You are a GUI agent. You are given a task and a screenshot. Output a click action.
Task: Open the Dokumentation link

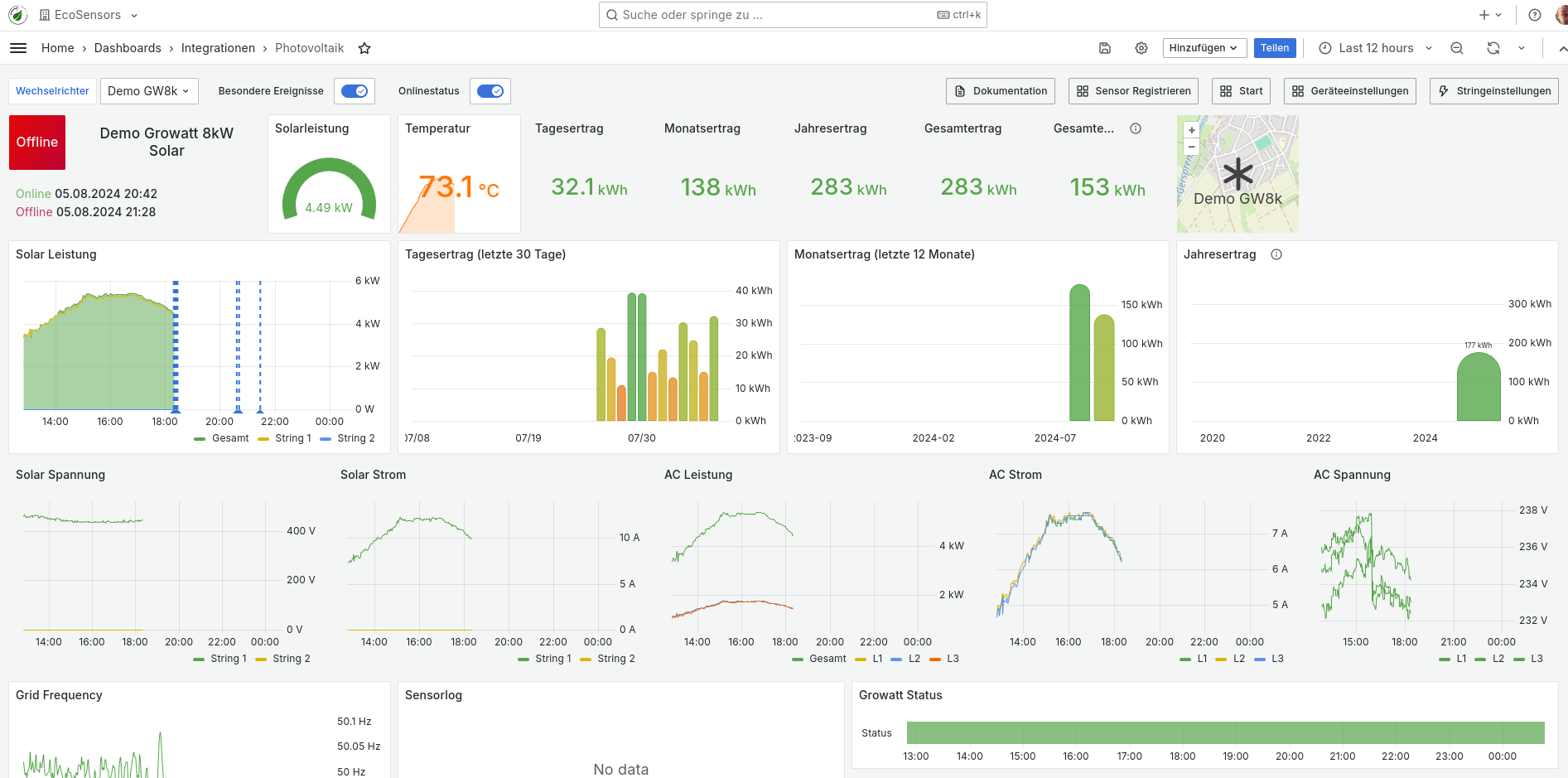click(1001, 91)
